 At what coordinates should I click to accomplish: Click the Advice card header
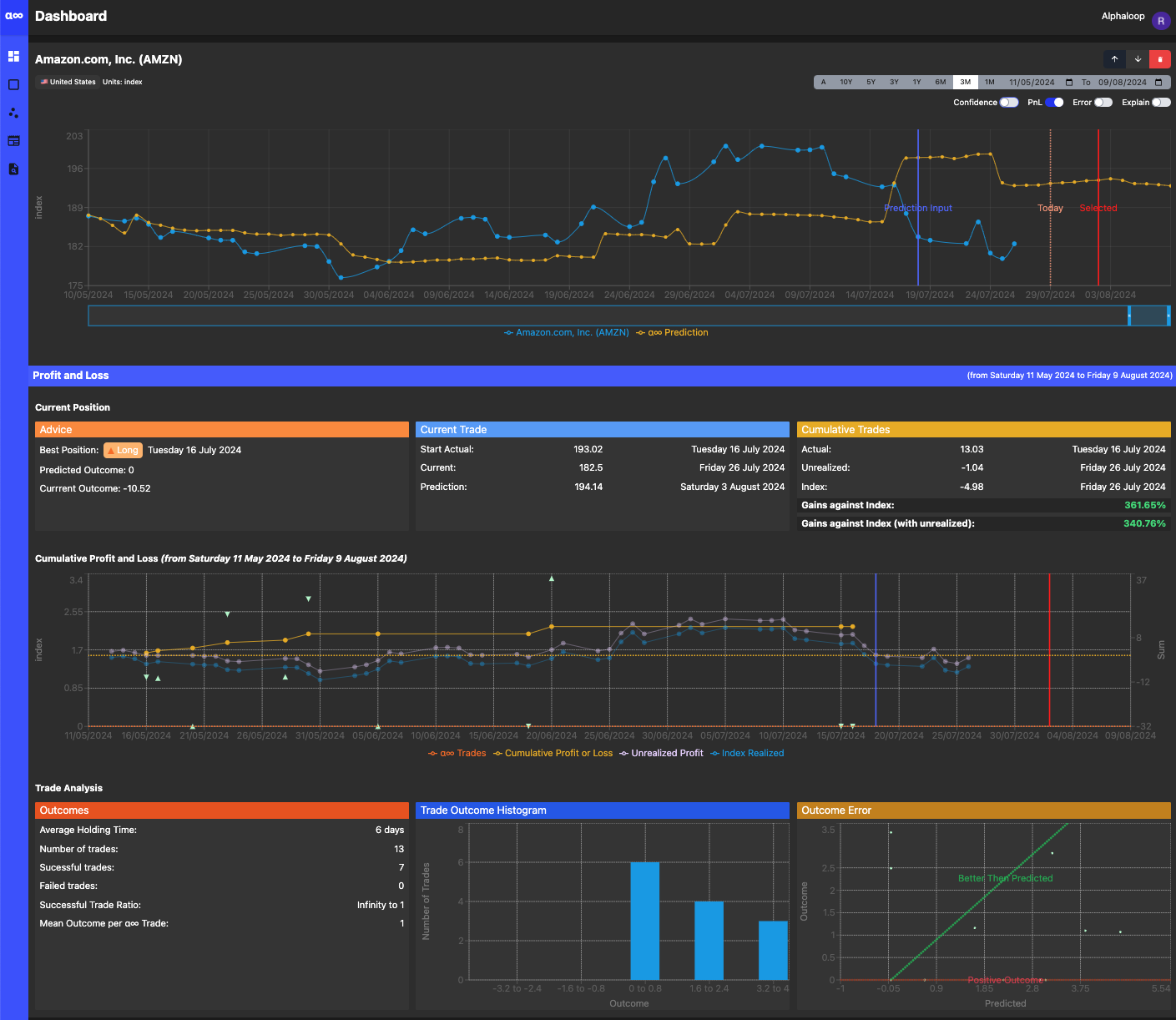click(x=222, y=430)
